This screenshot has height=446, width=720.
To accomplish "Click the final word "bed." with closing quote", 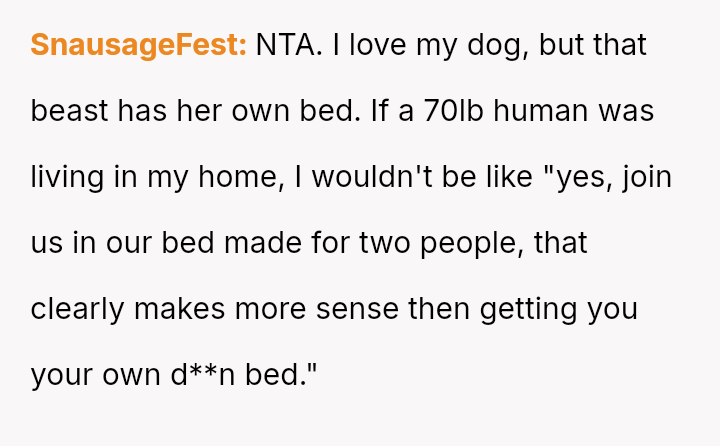I will (281, 374).
